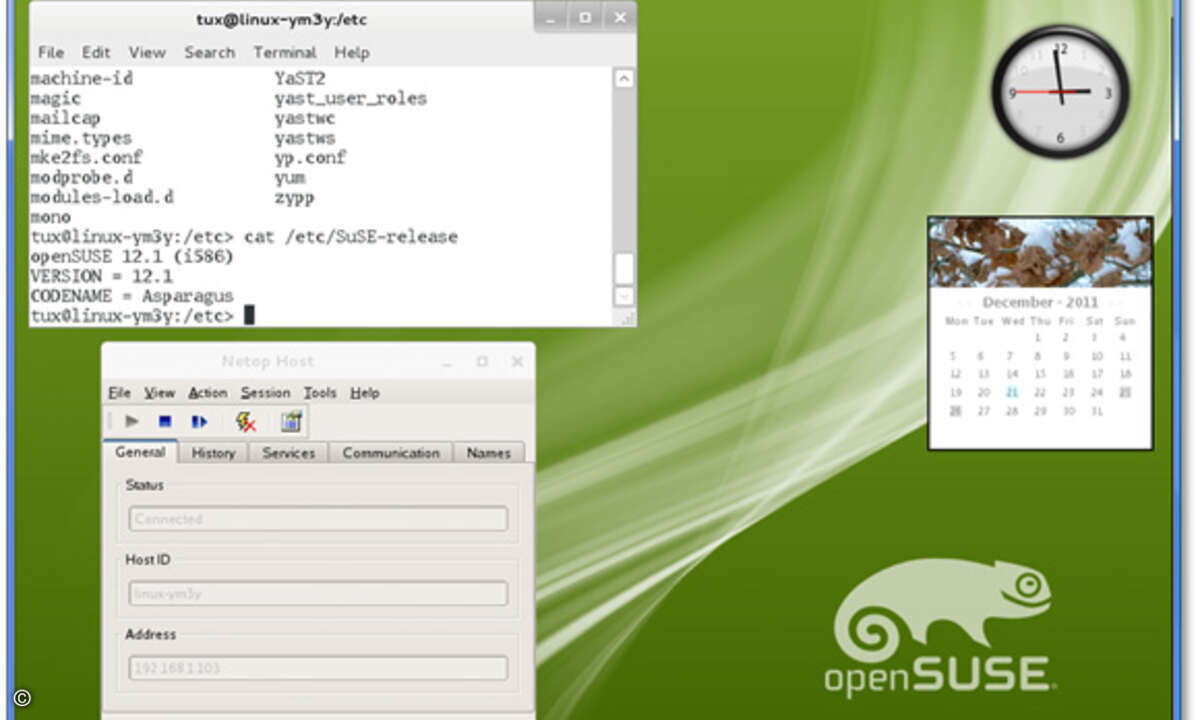Close the terminal window
Image resolution: width=1200 pixels, height=720 pixels.
pyautogui.click(x=620, y=17)
